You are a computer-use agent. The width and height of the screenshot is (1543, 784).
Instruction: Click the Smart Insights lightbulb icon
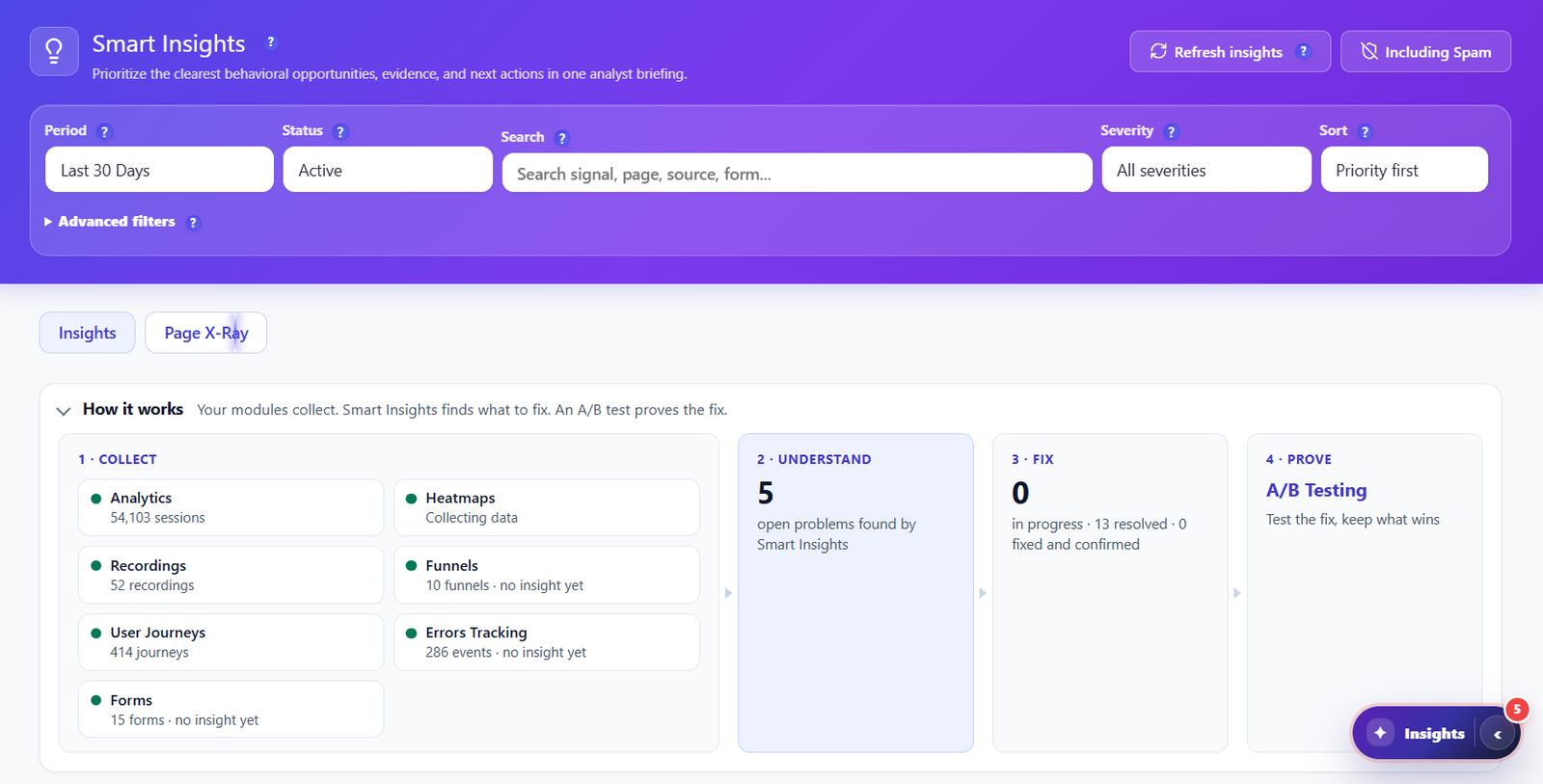[x=54, y=51]
